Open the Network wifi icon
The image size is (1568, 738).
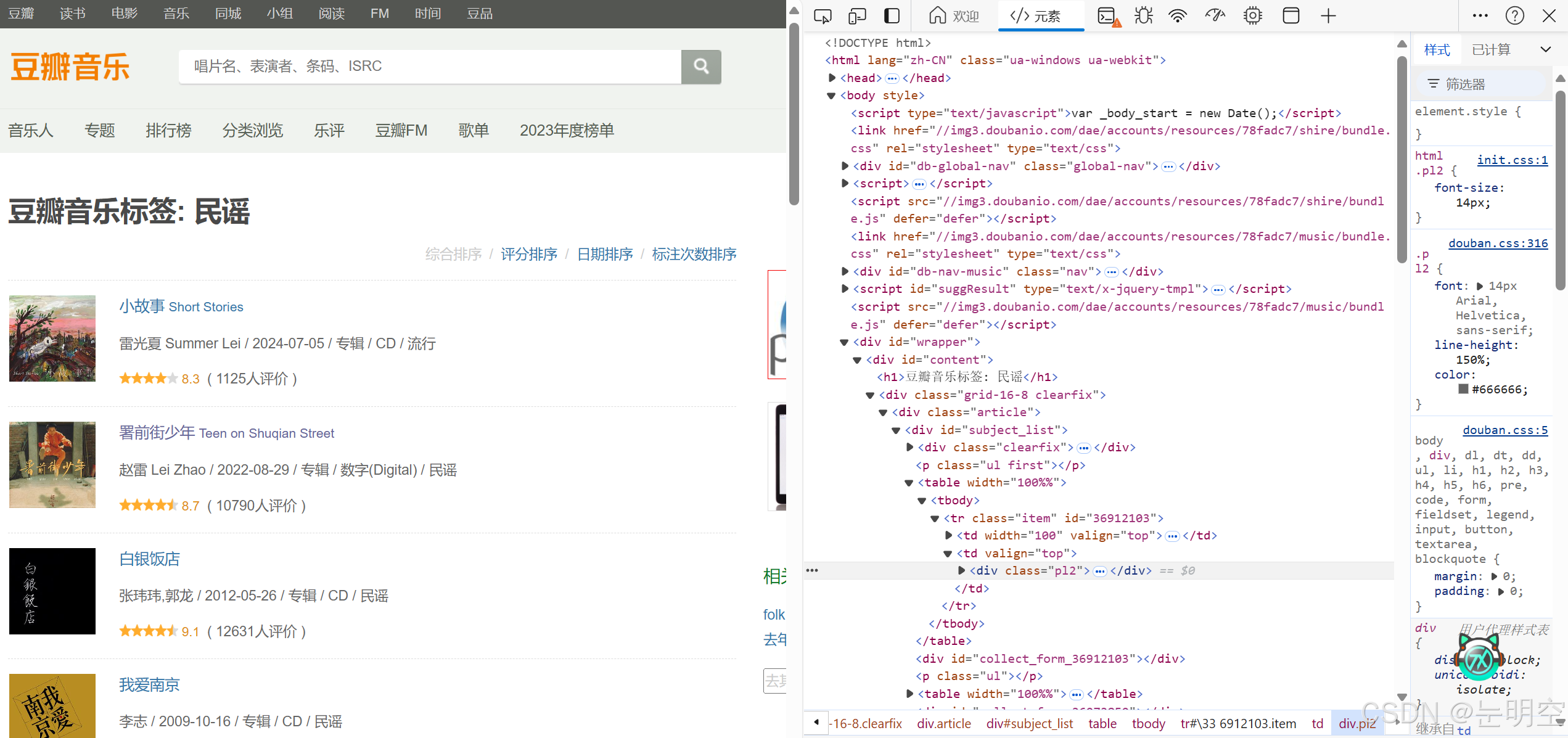[1178, 16]
